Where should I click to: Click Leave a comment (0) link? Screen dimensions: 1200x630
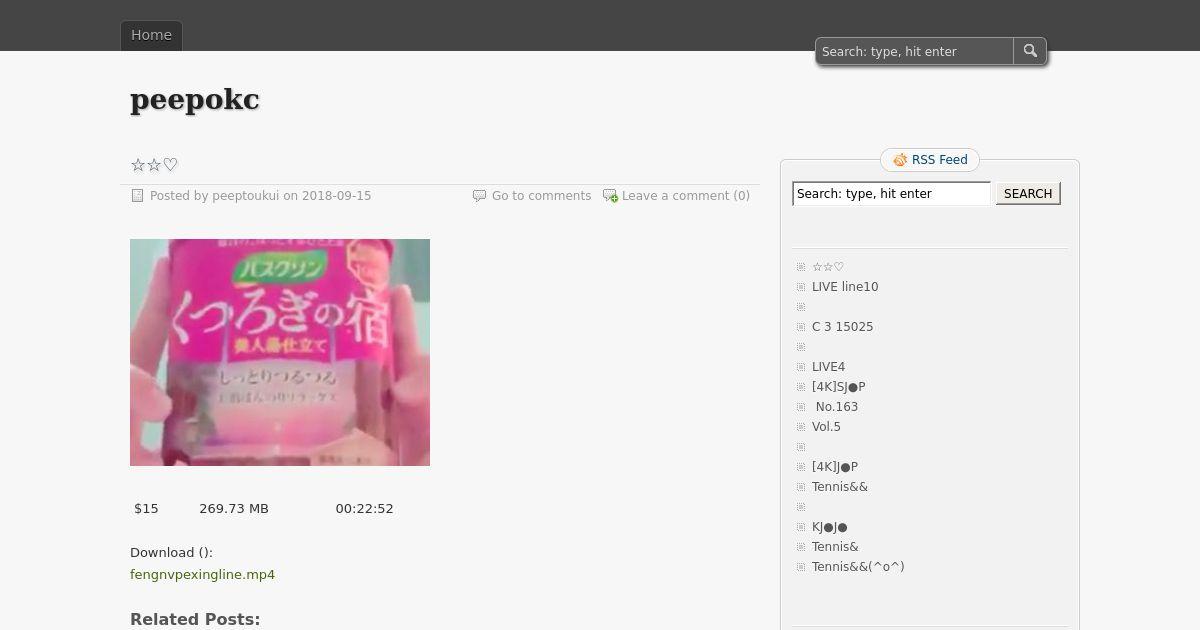pos(686,196)
